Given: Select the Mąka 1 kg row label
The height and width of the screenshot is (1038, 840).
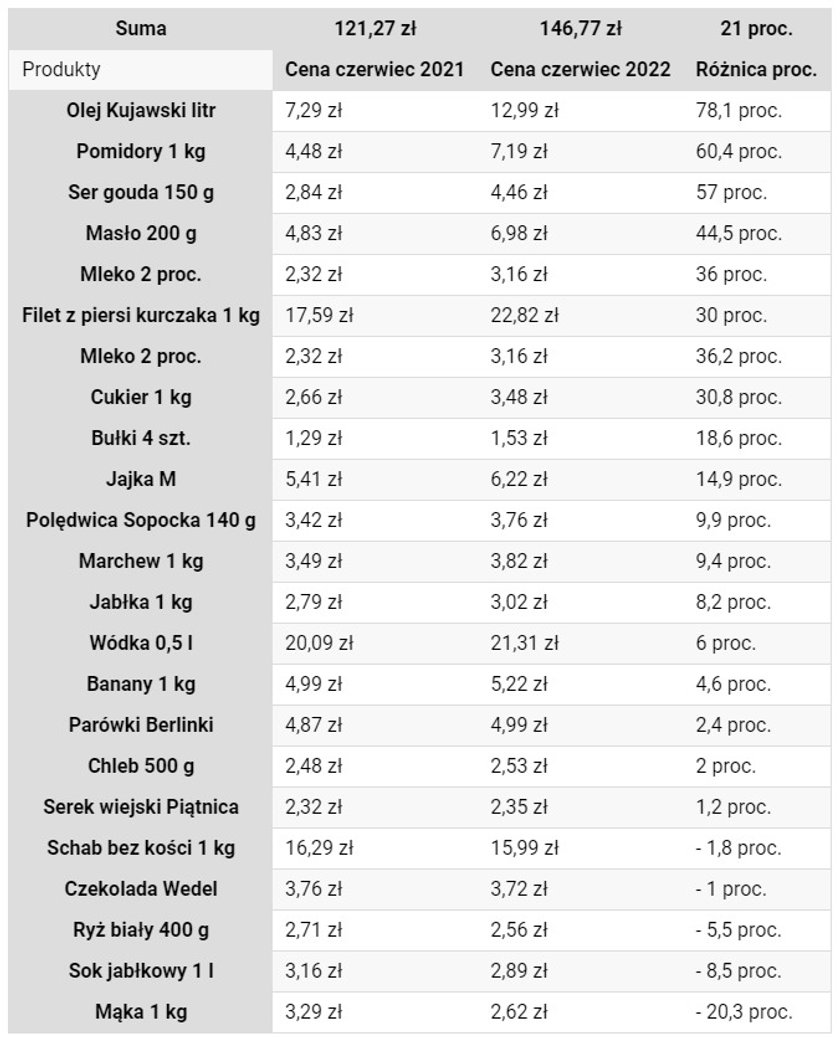Looking at the screenshot, I should point(141,1012).
